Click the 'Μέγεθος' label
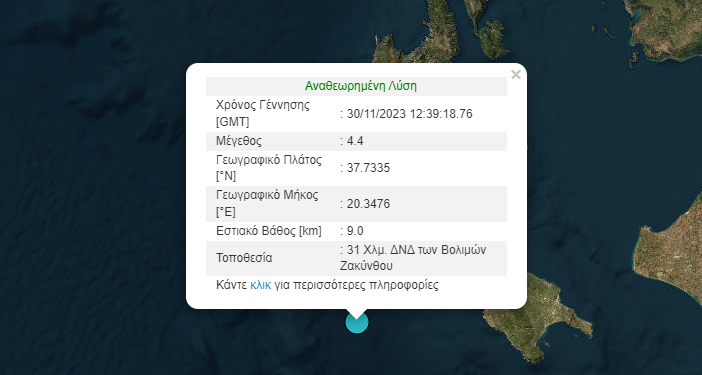702x375 pixels. 239,141
